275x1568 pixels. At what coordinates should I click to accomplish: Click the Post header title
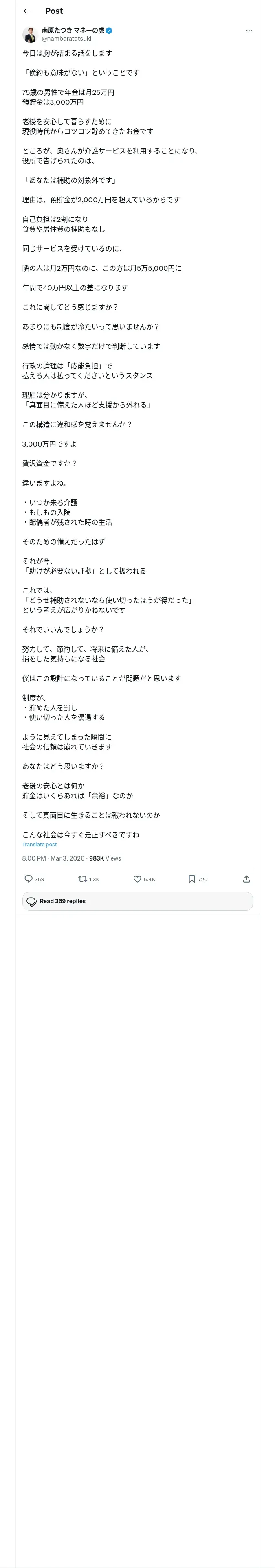coord(54,11)
